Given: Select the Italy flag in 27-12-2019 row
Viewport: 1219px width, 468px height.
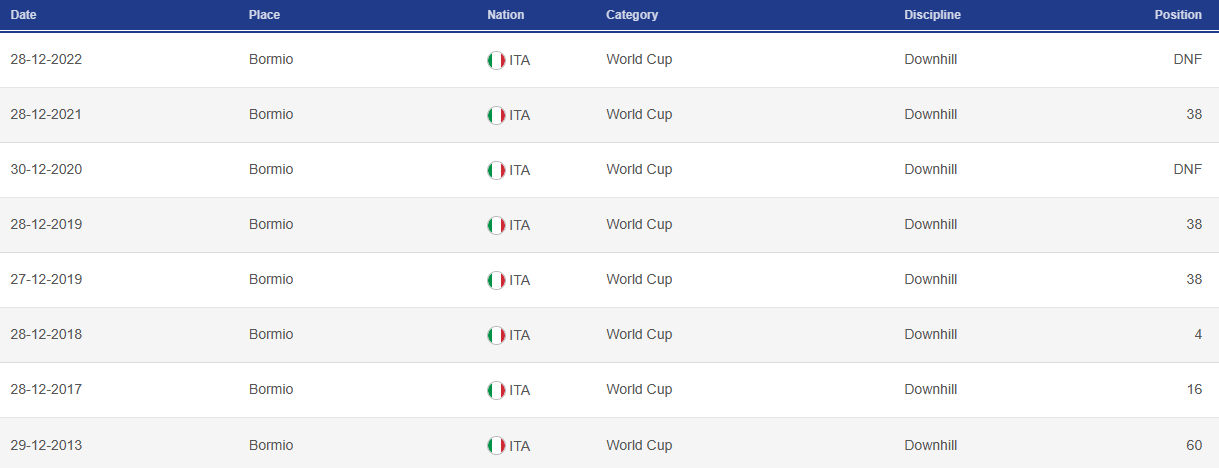Looking at the screenshot, I should point(496,280).
